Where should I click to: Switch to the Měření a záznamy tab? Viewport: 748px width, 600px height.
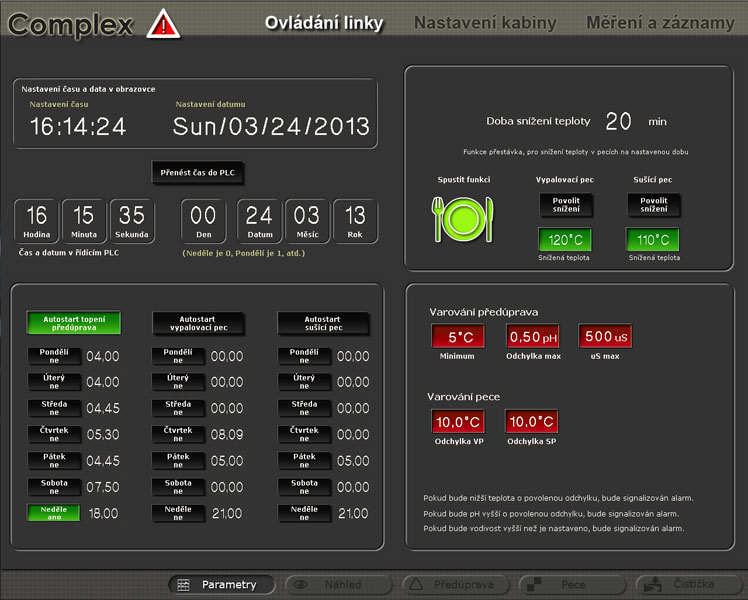(x=660, y=23)
